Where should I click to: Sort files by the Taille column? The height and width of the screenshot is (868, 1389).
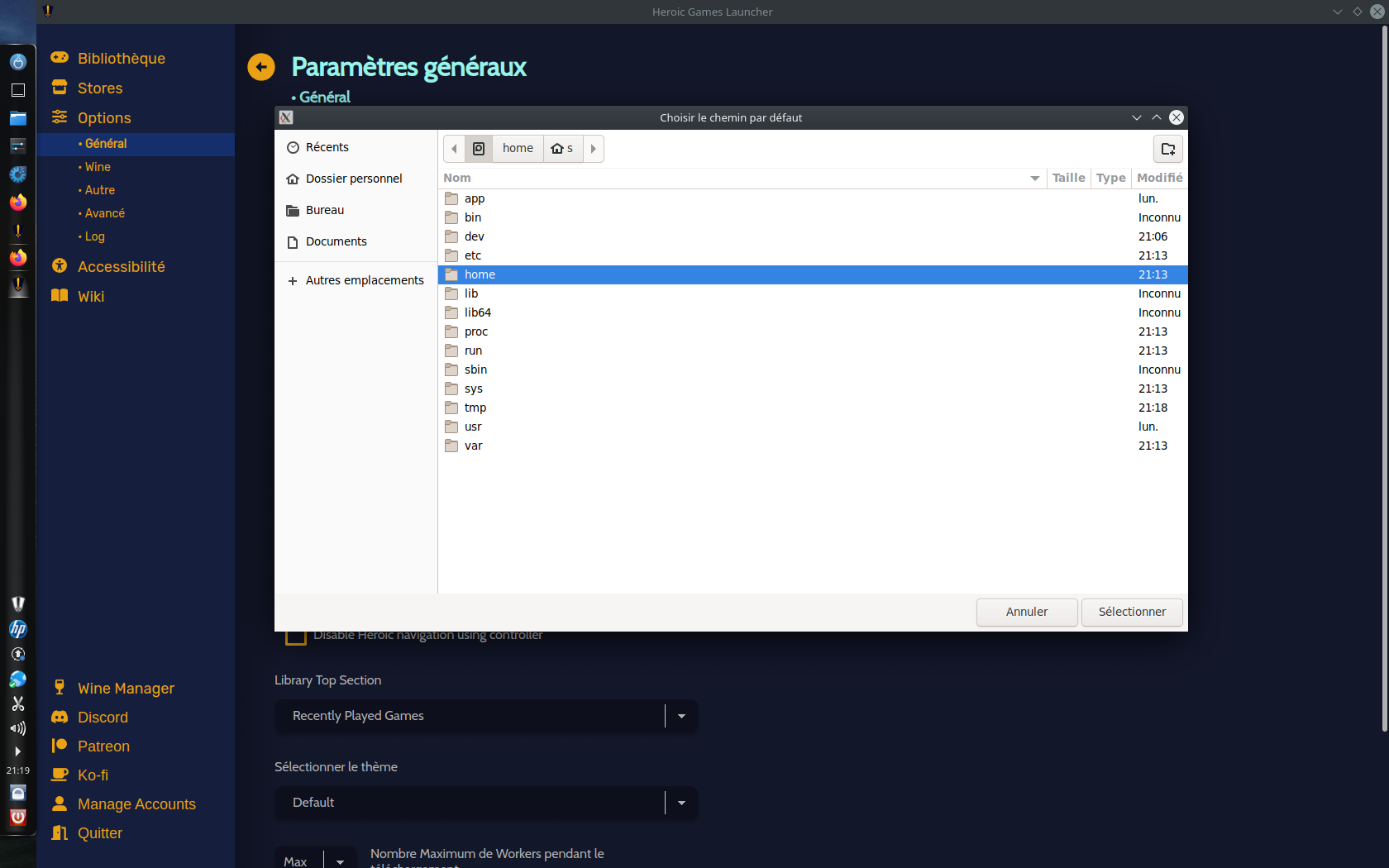(x=1068, y=178)
